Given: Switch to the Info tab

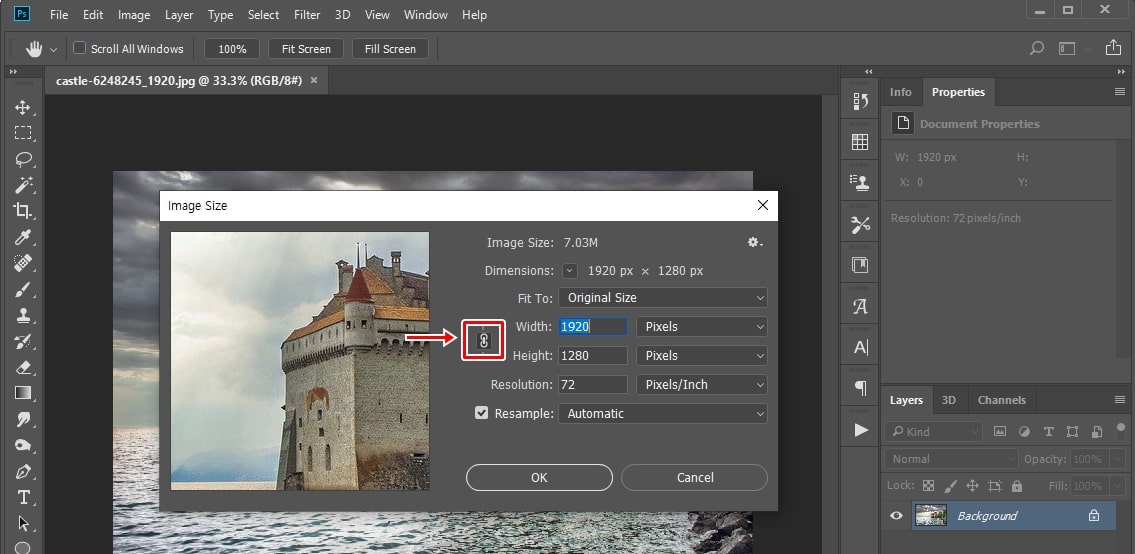Looking at the screenshot, I should 900,92.
